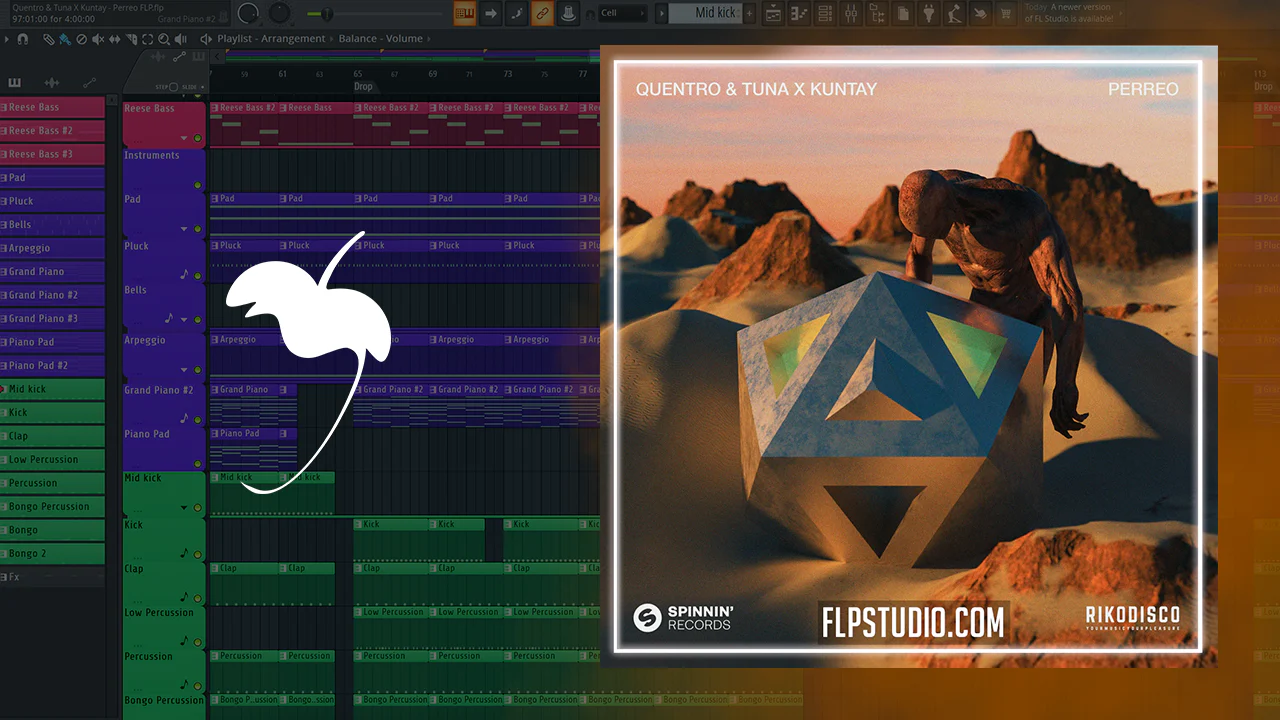This screenshot has height=720, width=1280.
Task: Collapse the Pad track group arrow
Action: click(184, 229)
